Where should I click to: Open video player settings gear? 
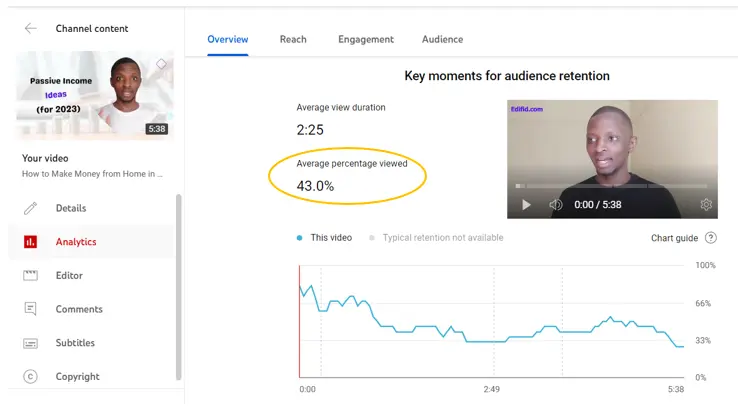[706, 205]
